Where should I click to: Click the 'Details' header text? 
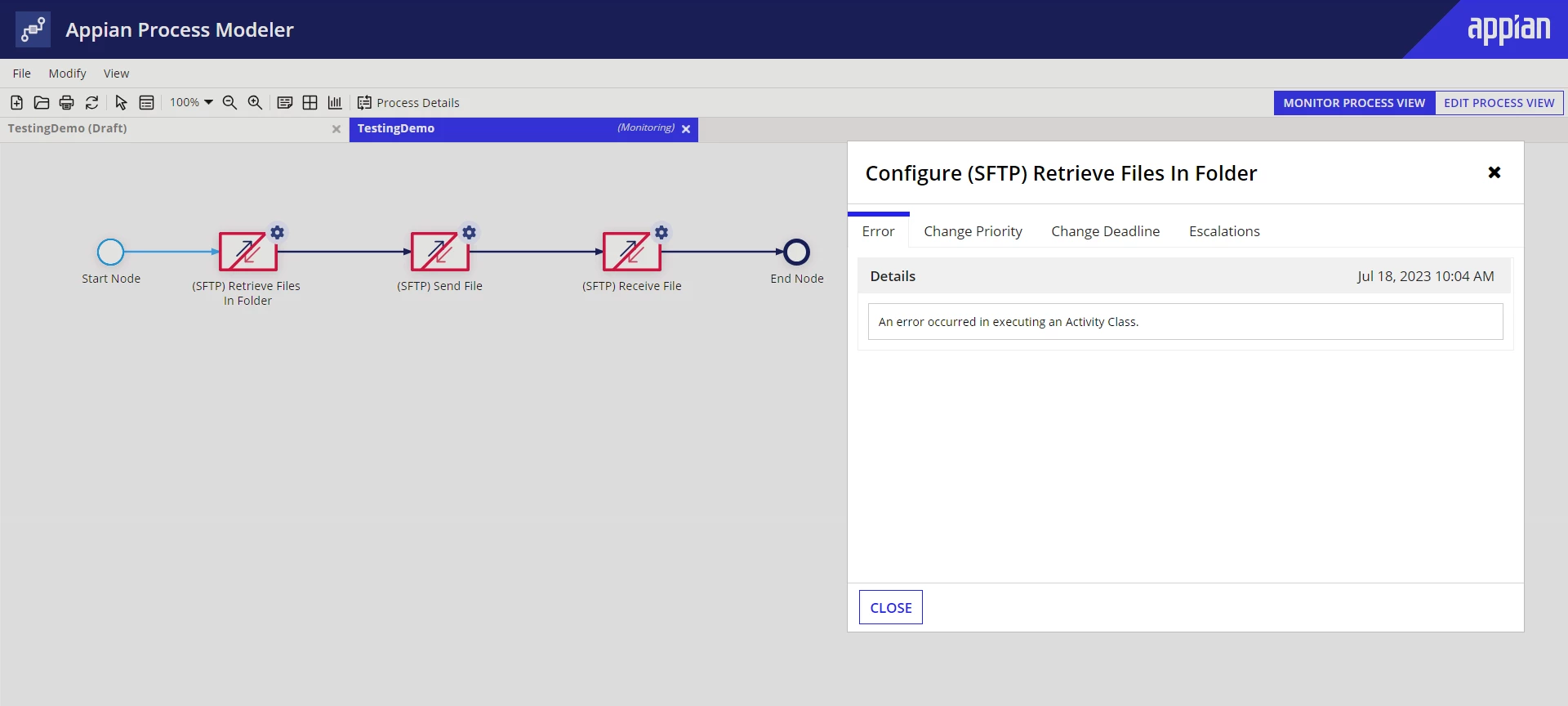[x=893, y=276]
